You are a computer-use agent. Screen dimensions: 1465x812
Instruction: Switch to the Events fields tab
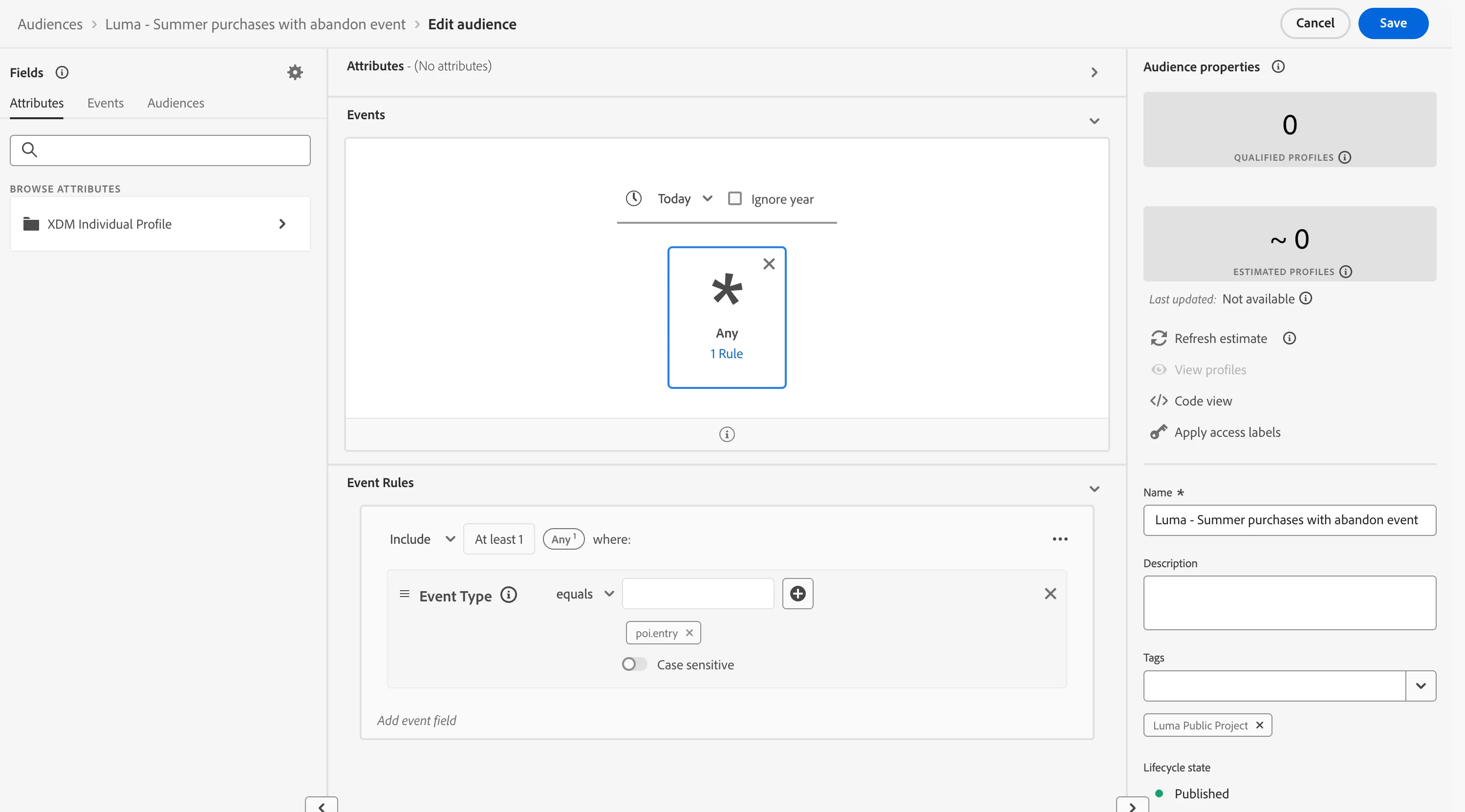tap(105, 103)
